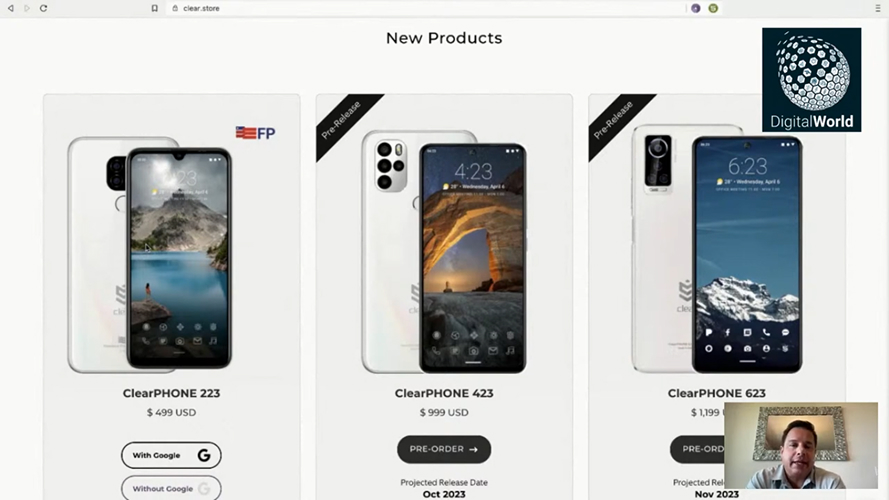Pre-order the ClearPHONE 623
Screen dimensions: 889x500
coord(697,449)
